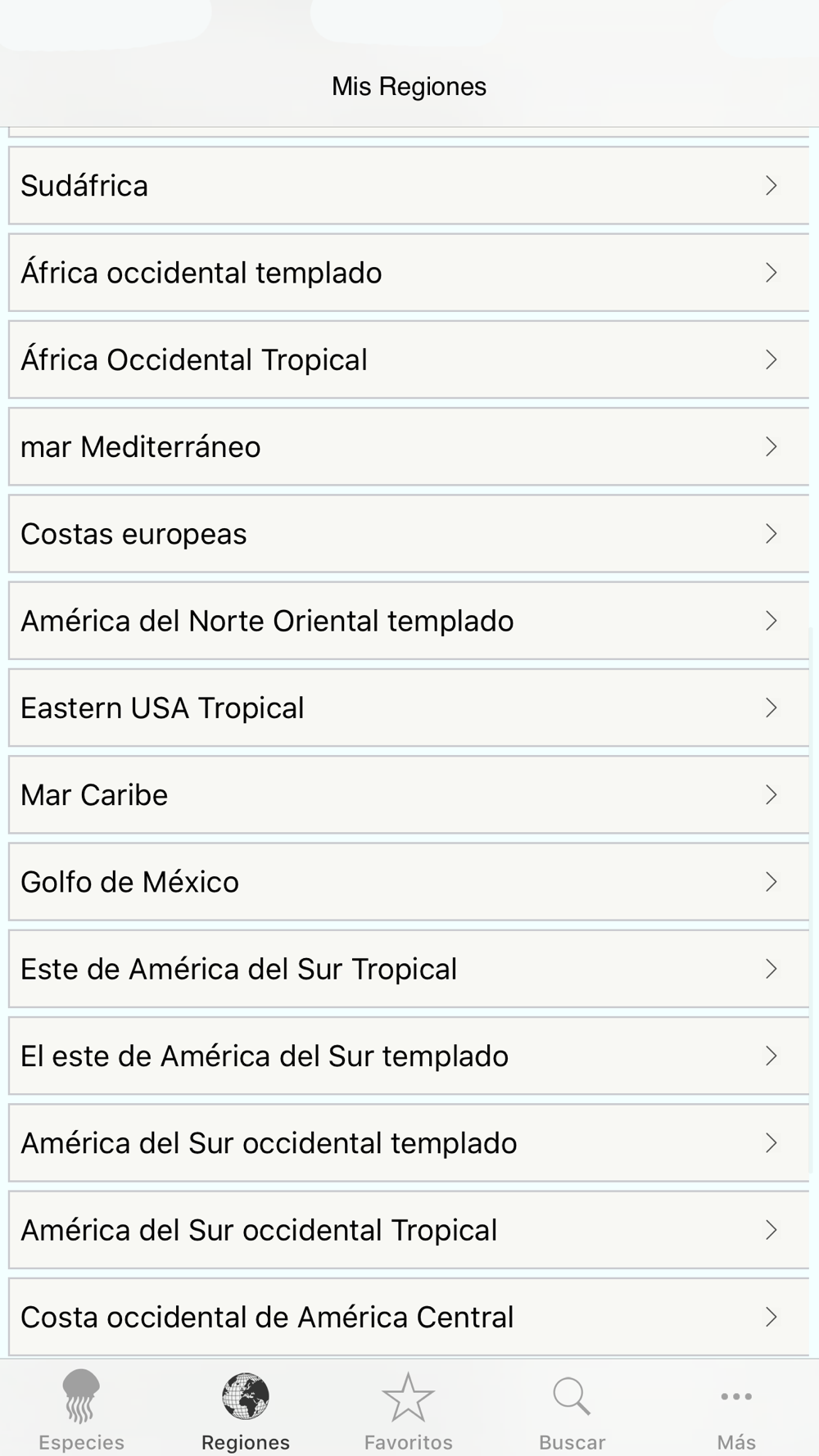
Task: Tap the three-dots Más icon
Action: point(736,1397)
